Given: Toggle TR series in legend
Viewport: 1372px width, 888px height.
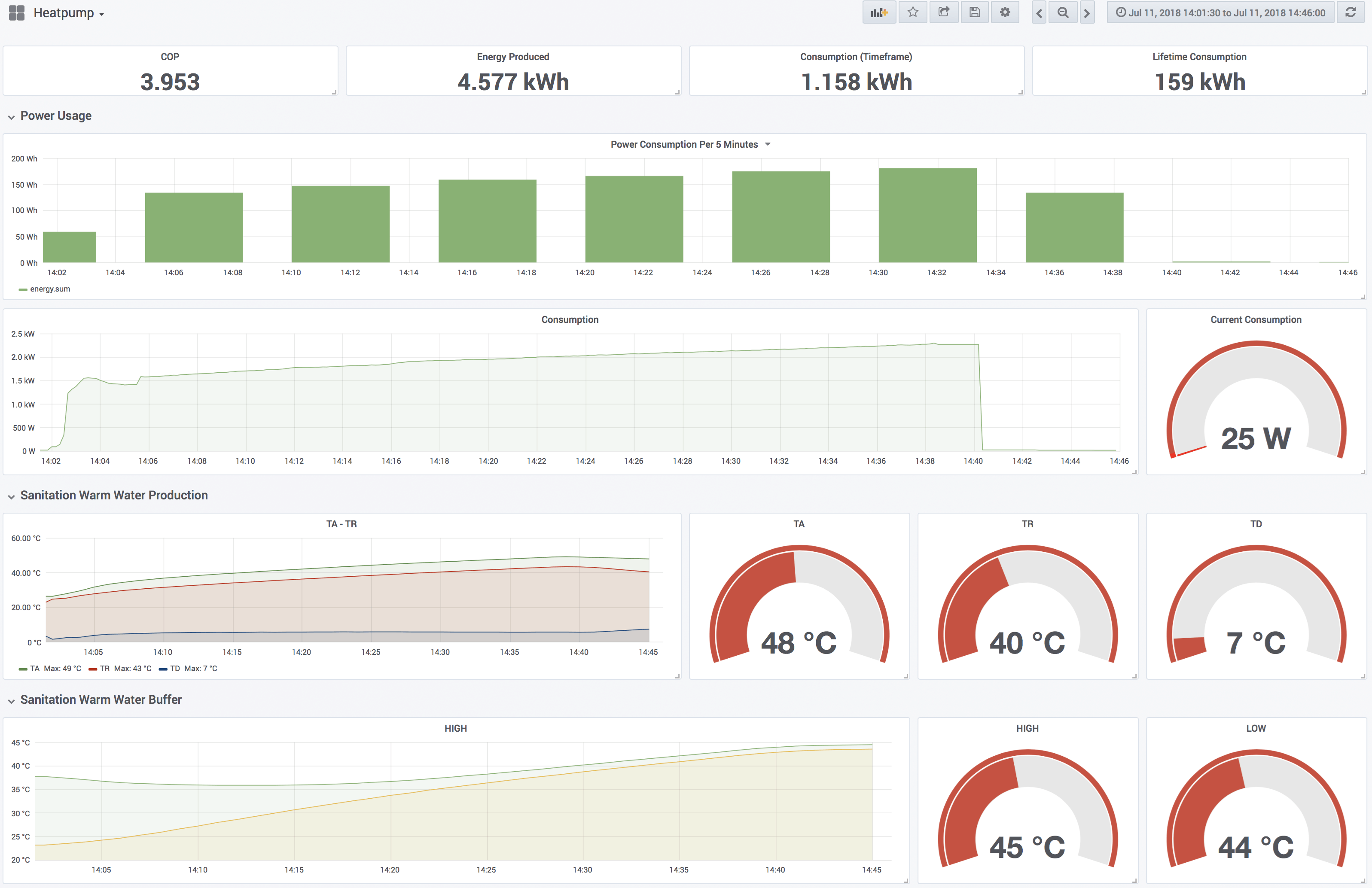Looking at the screenshot, I should click(104, 669).
